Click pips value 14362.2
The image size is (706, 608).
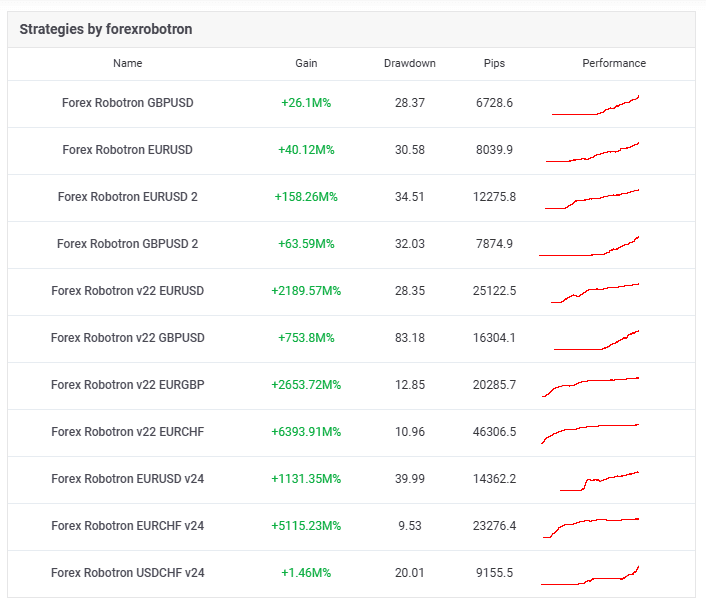click(x=494, y=479)
